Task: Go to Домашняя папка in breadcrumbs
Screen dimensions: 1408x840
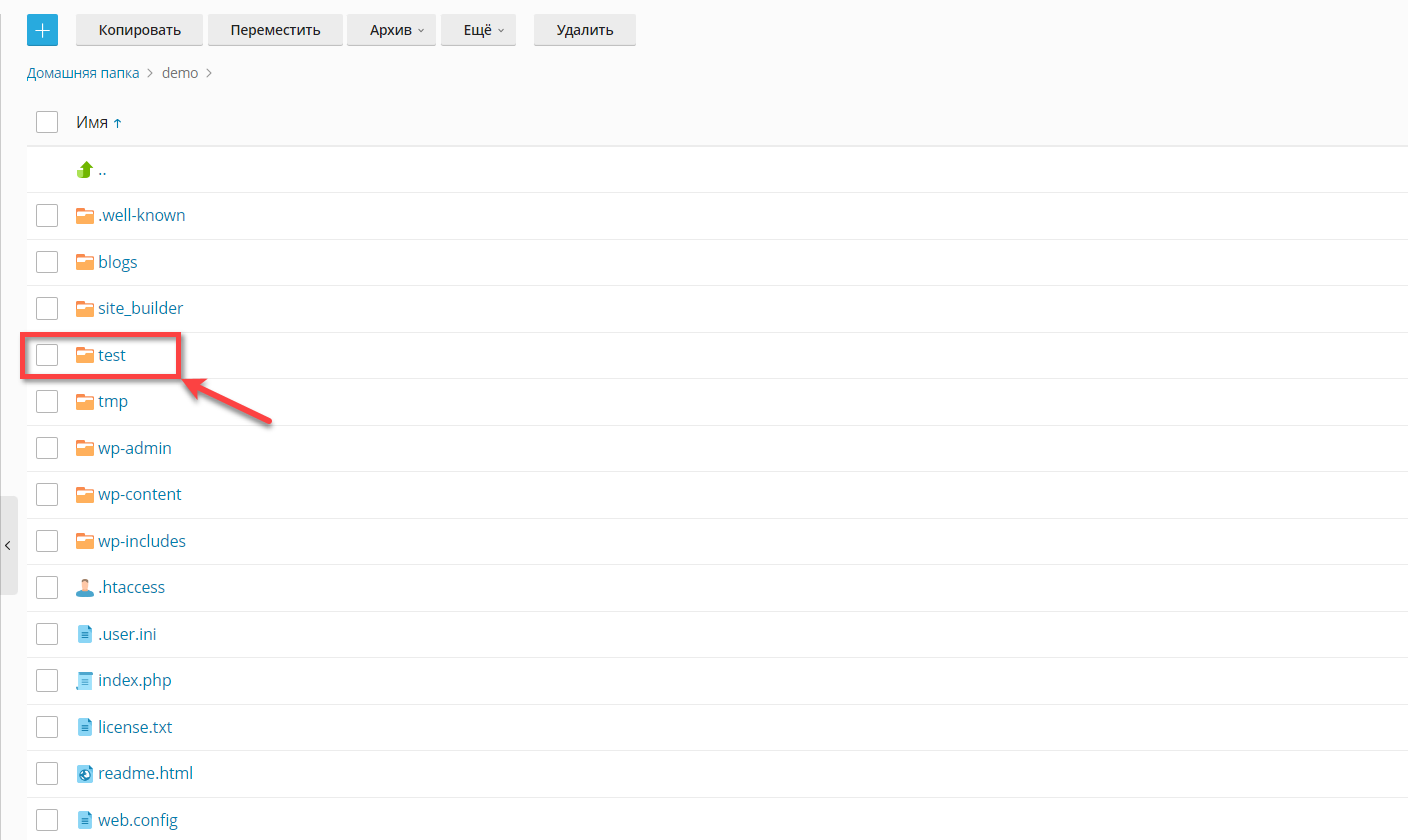Action: [83, 73]
